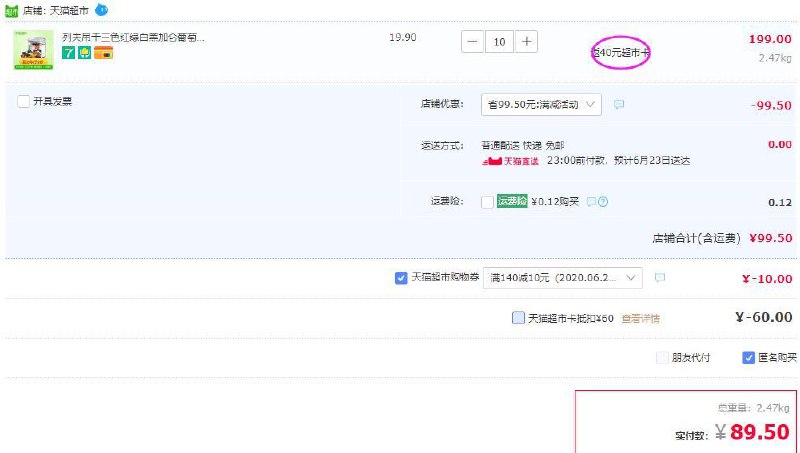Click the coupon deduction amount ¥-10.00

(767, 279)
